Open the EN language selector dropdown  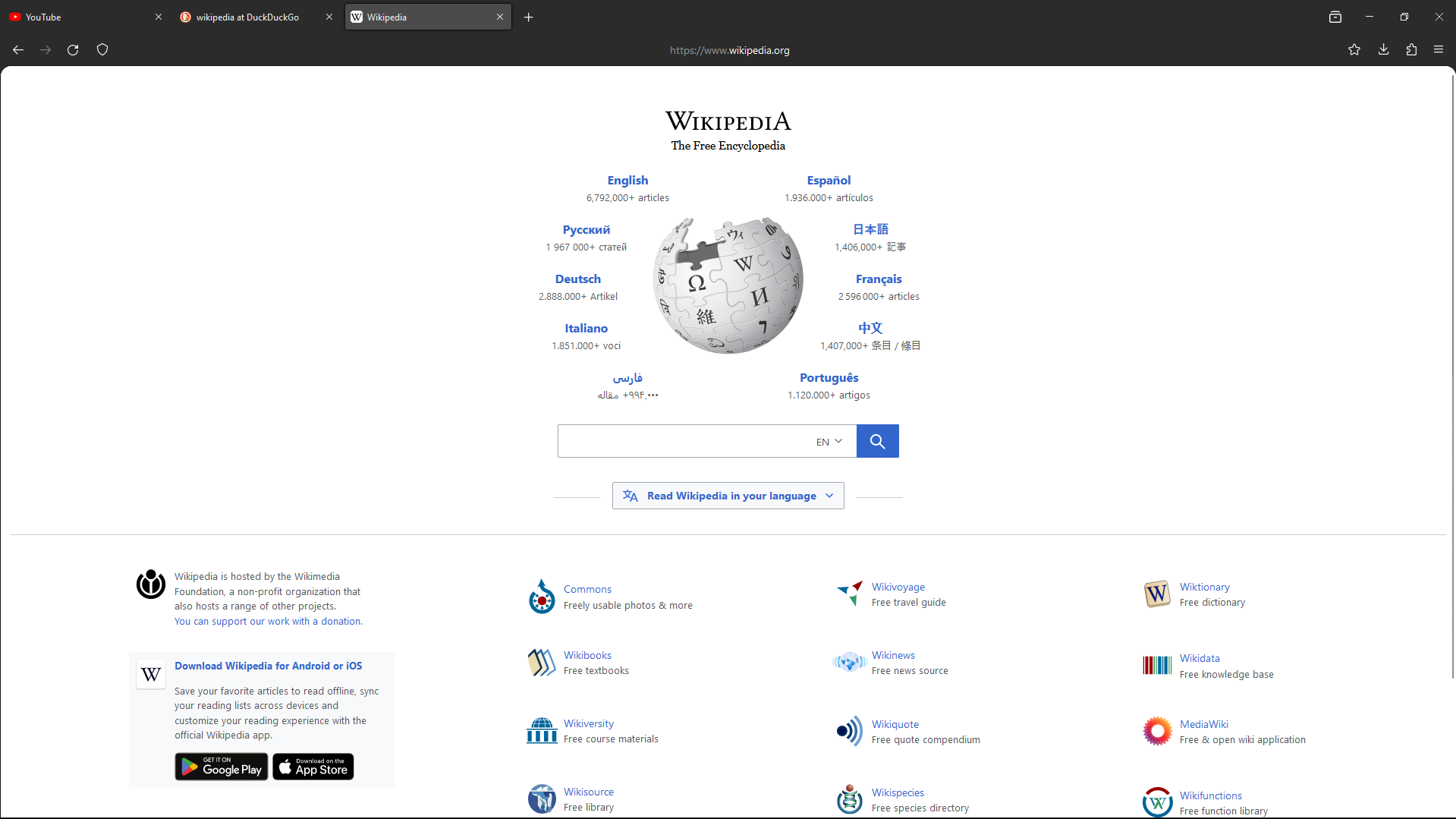[828, 441]
